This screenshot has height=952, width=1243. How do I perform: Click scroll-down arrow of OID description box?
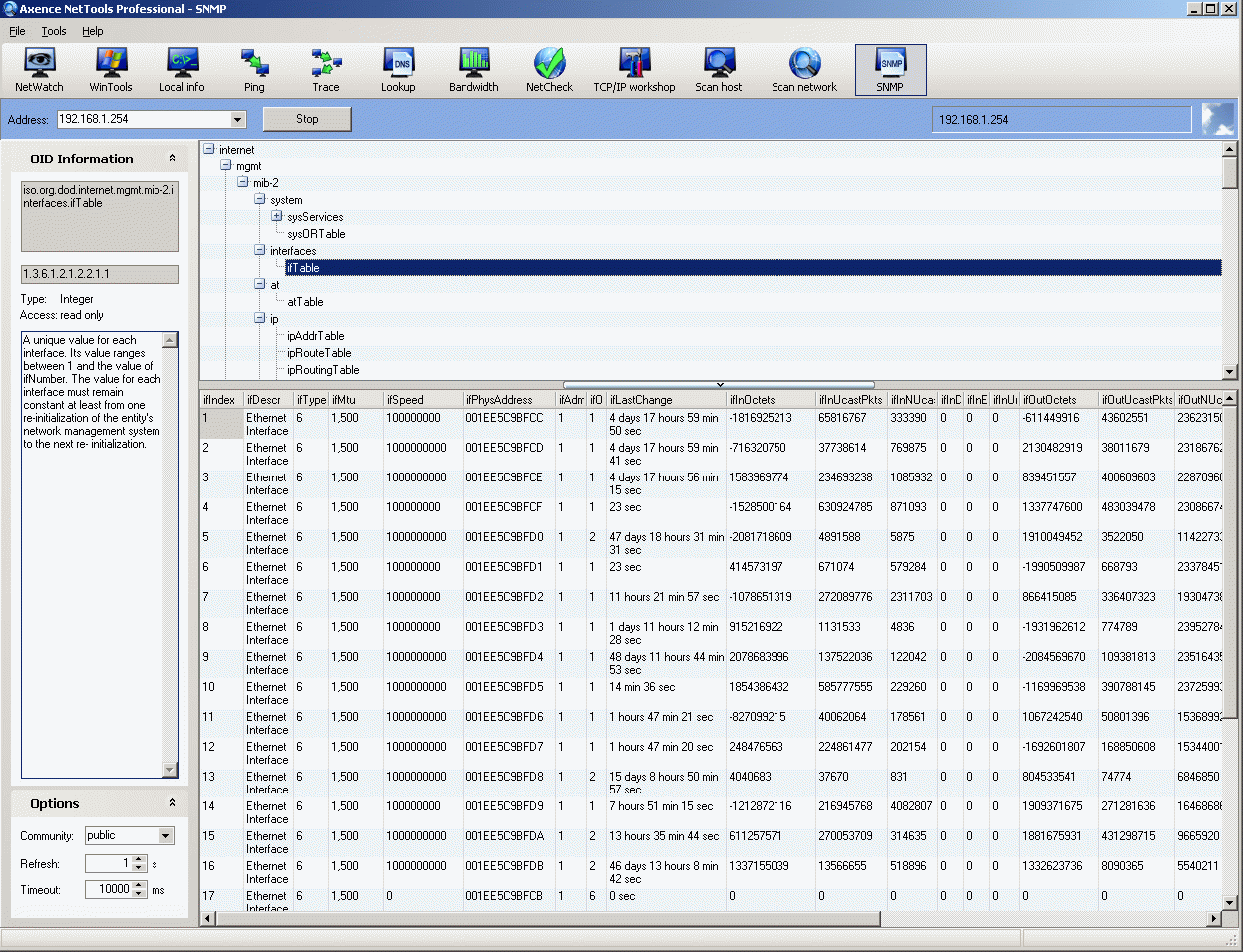click(170, 770)
